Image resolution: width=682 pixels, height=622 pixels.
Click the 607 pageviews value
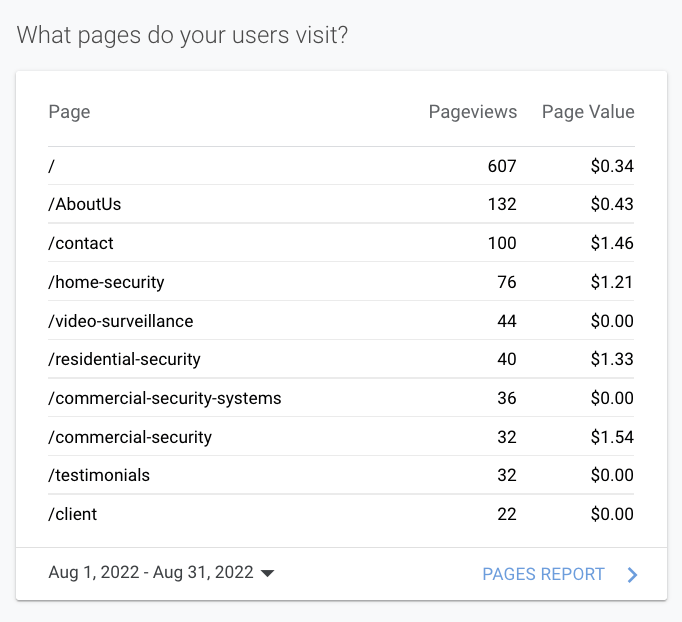[502, 166]
